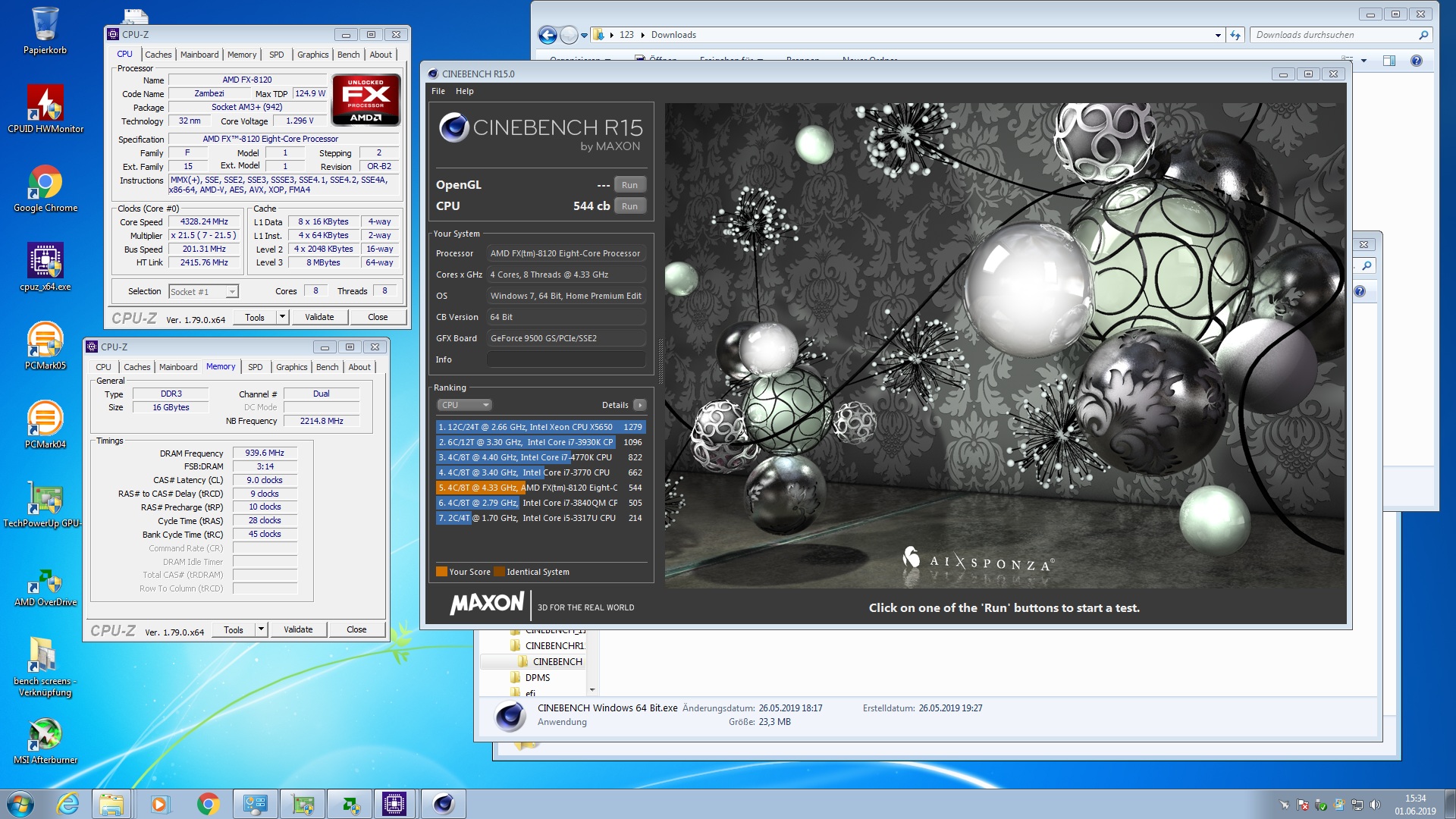The width and height of the screenshot is (1456, 819).
Task: Click the Cinebench Info input field
Action: point(566,359)
